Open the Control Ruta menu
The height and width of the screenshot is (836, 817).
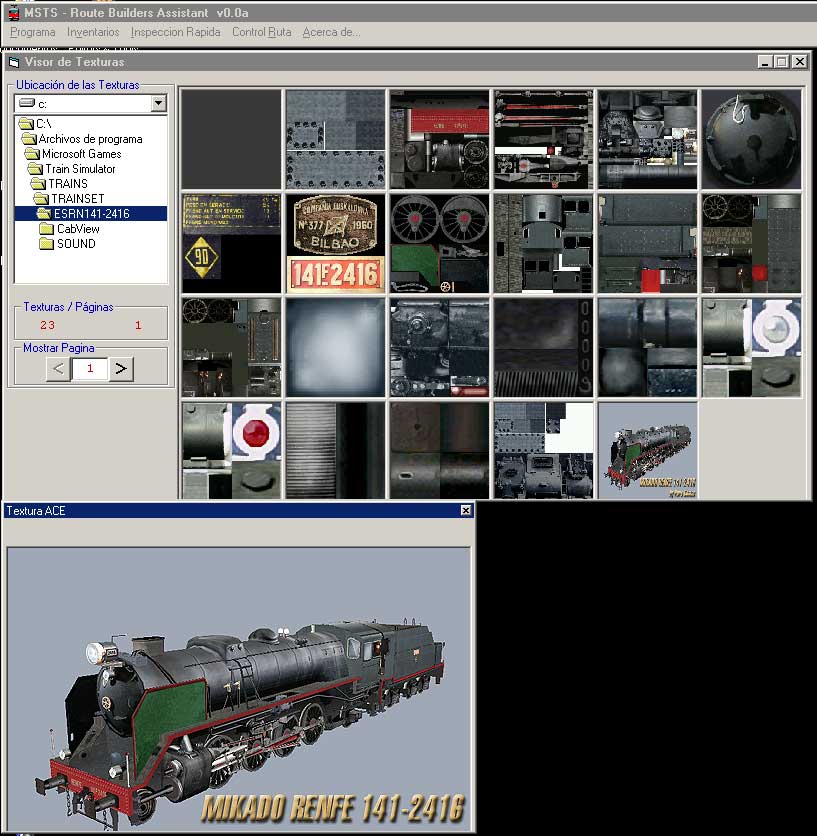(x=259, y=32)
